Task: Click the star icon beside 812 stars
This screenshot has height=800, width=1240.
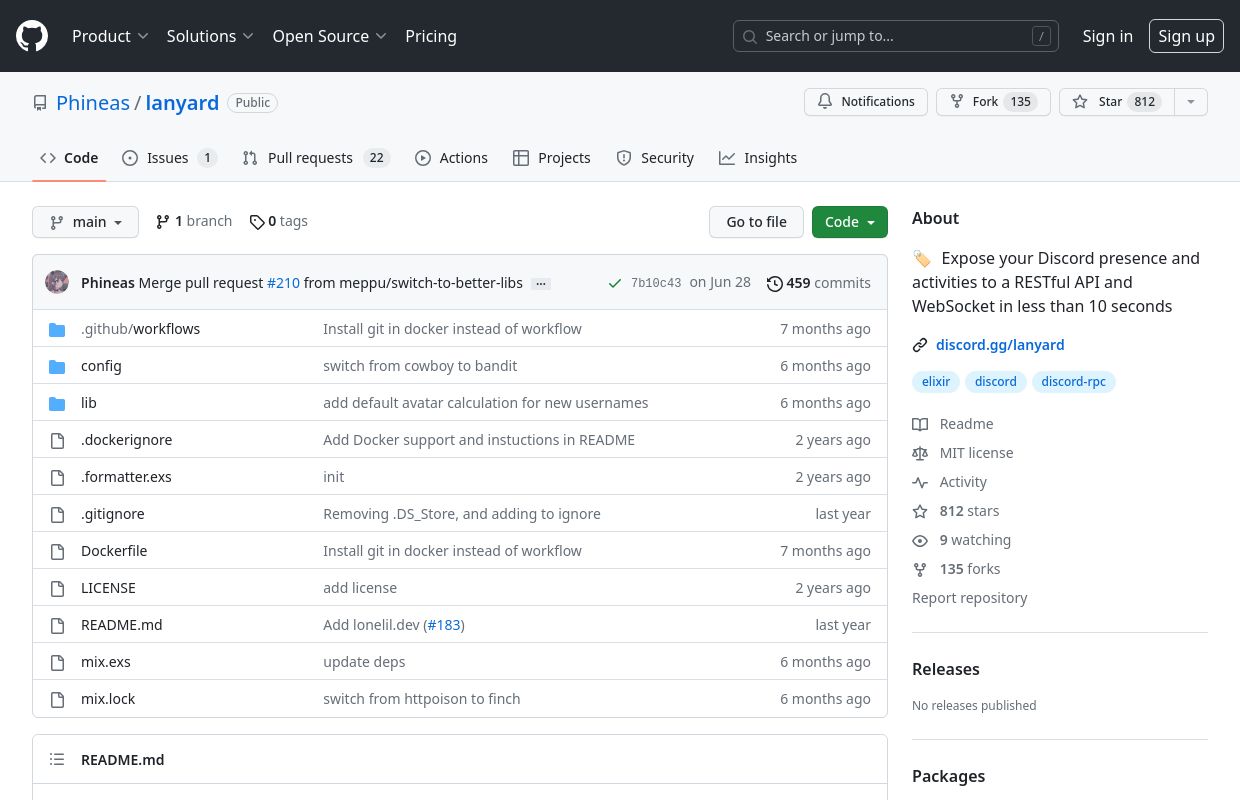Action: [x=920, y=511]
